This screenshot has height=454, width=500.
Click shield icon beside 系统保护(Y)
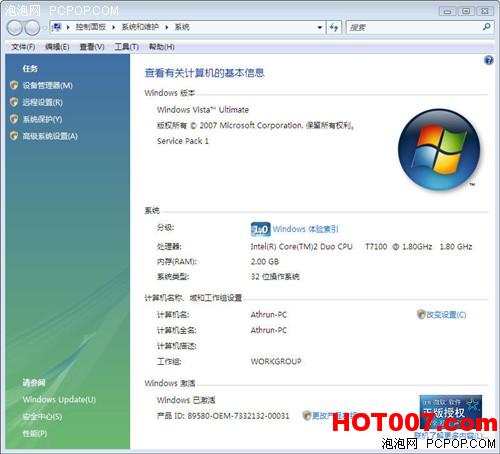[14, 119]
